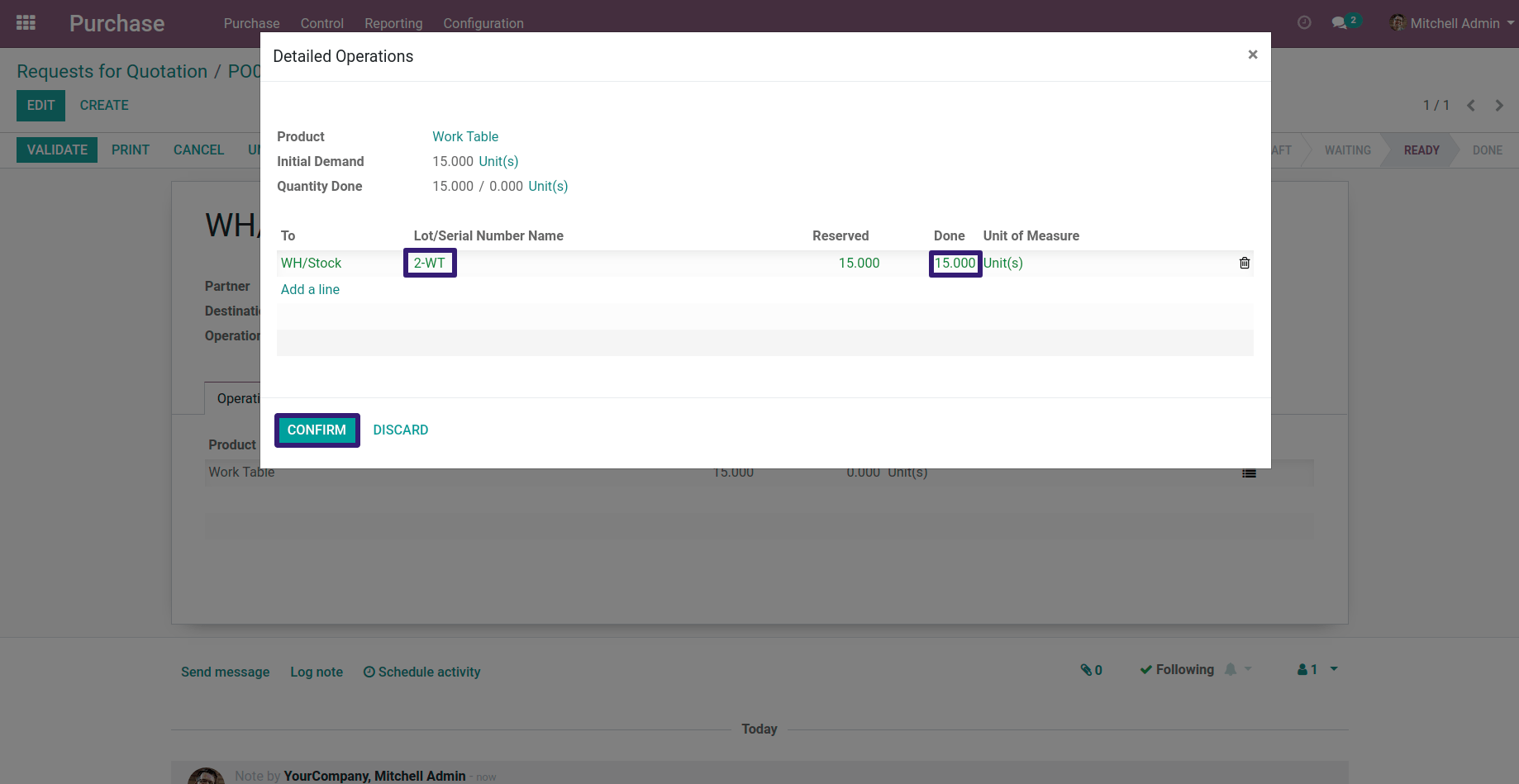Edit the 2-WT lot number field
Viewport: 1519px width, 784px height.
click(430, 263)
